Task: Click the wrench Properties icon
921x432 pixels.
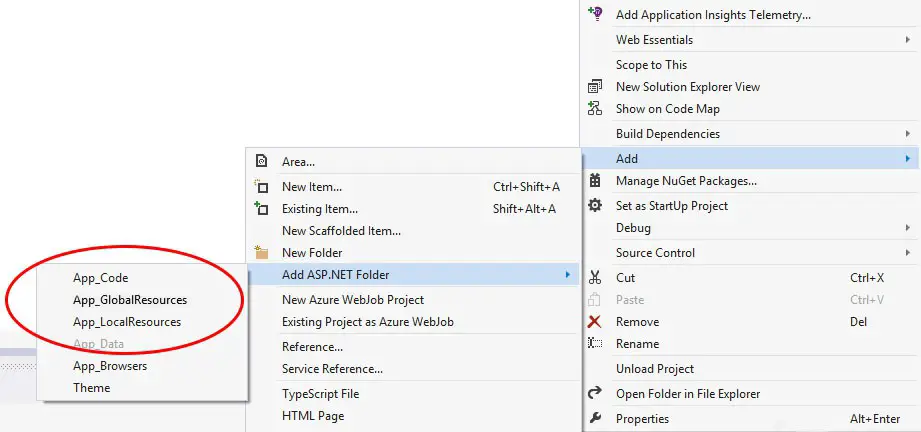Action: (595, 418)
